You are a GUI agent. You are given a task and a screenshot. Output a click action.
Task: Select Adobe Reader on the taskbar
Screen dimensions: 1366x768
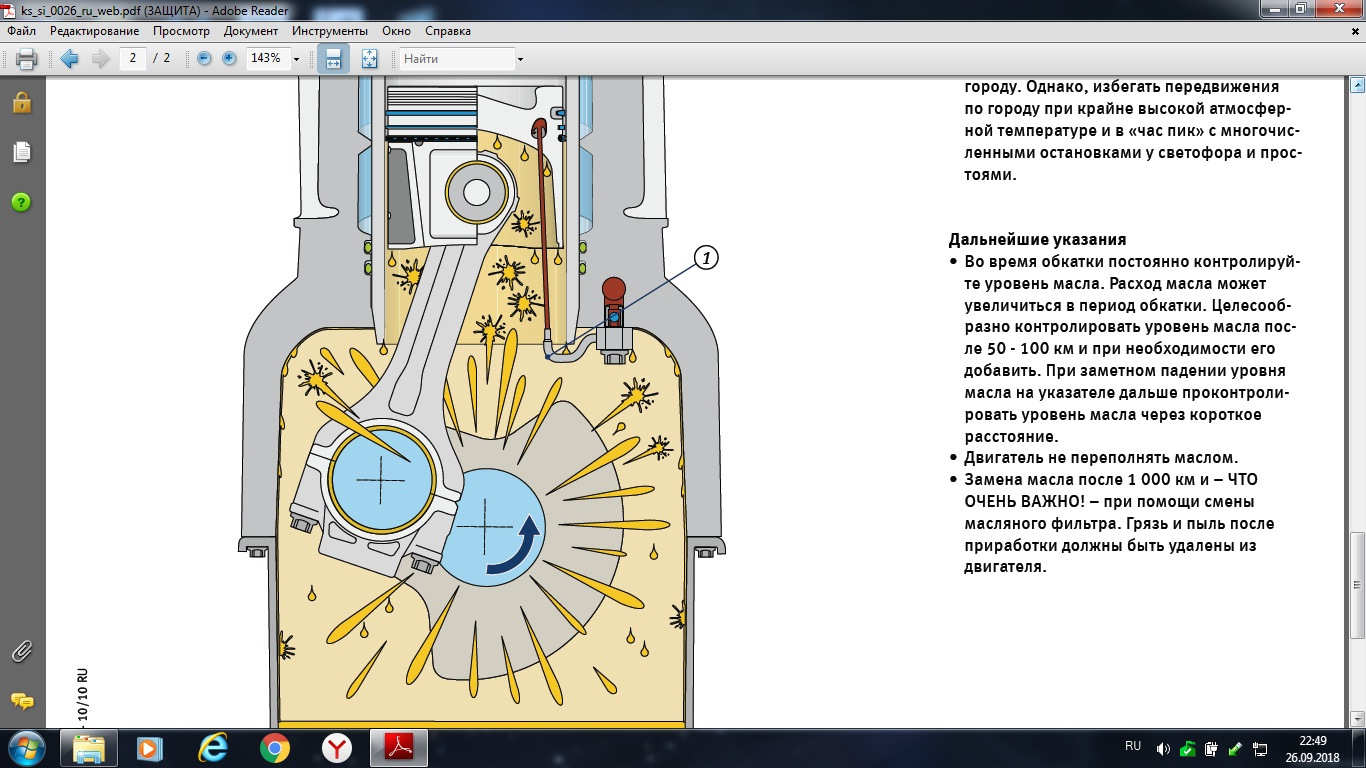click(x=399, y=748)
